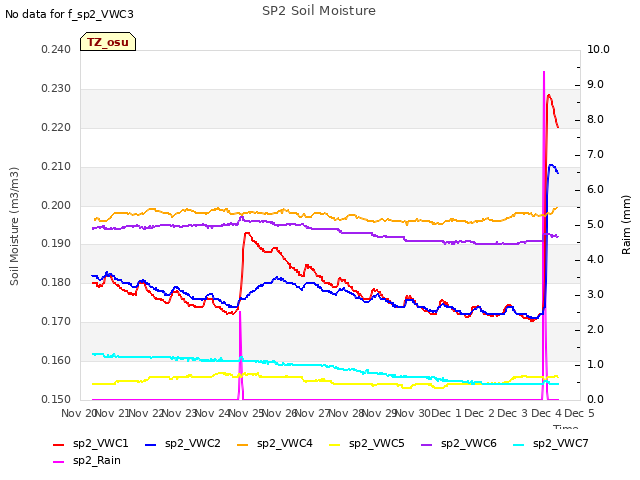
Task: Click the Dec 1 date label
Action: coord(446,413)
